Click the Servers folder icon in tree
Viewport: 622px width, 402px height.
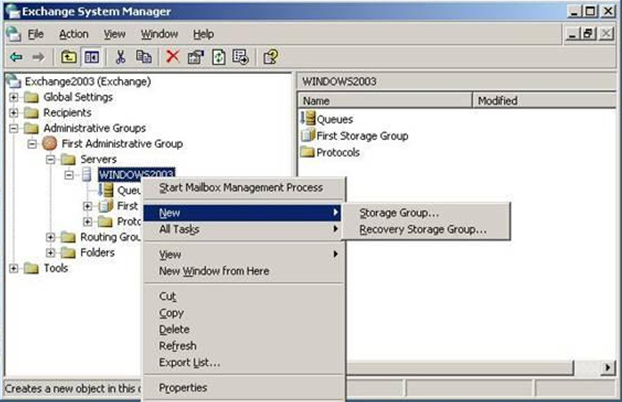point(68,160)
